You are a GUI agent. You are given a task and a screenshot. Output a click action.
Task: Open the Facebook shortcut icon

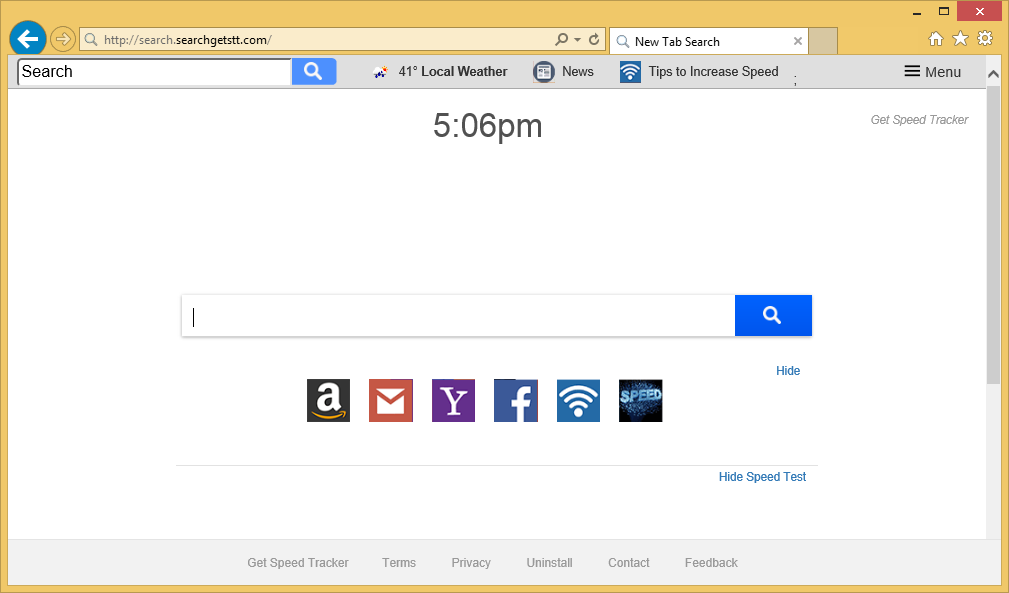[516, 401]
